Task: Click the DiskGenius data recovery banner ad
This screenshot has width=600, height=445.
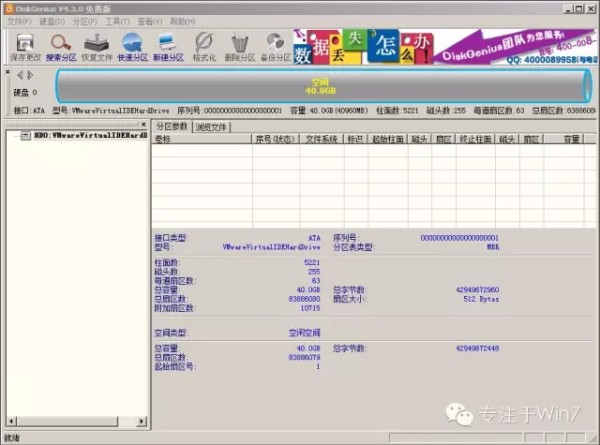Action: pos(445,47)
